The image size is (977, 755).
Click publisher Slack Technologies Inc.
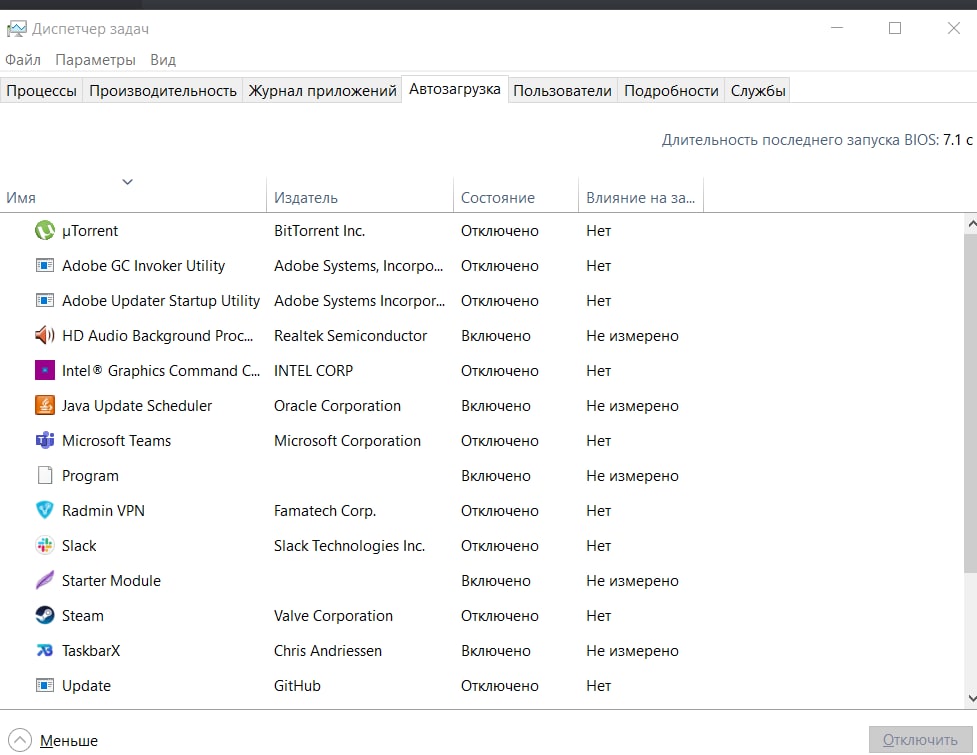(350, 546)
